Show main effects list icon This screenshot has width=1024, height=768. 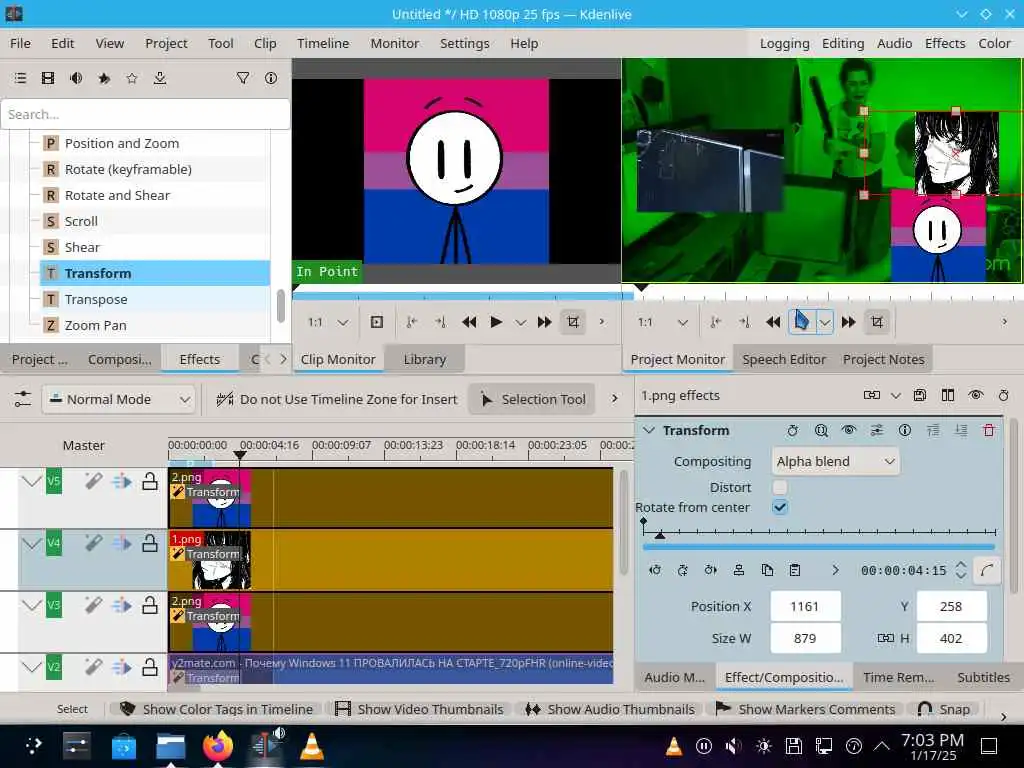(20, 78)
